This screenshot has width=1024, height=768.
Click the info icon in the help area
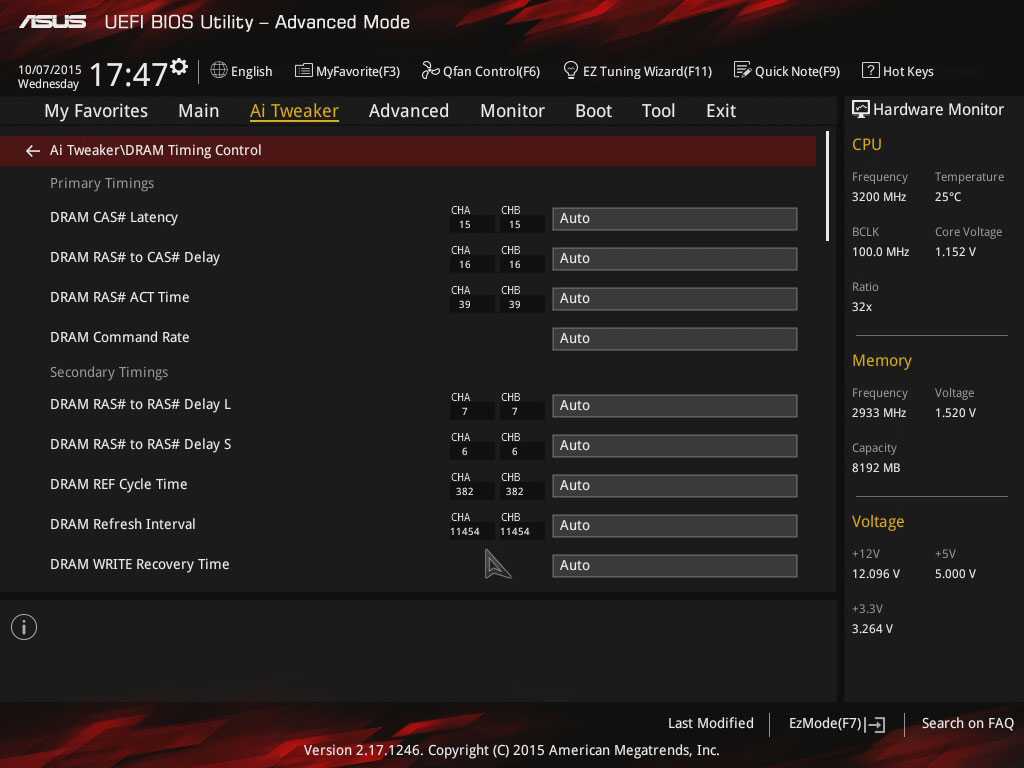click(24, 627)
